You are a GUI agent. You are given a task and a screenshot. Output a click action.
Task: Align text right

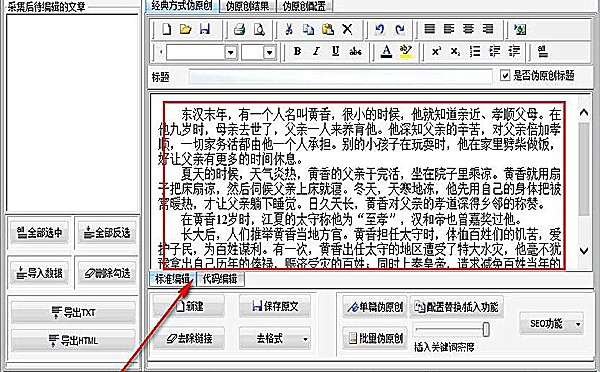[488, 29]
